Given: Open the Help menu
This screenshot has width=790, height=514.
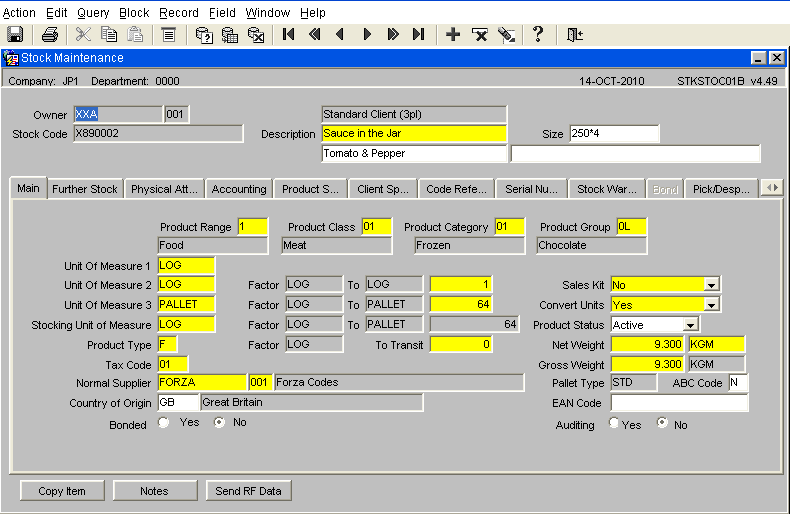Looking at the screenshot, I should (x=313, y=13).
